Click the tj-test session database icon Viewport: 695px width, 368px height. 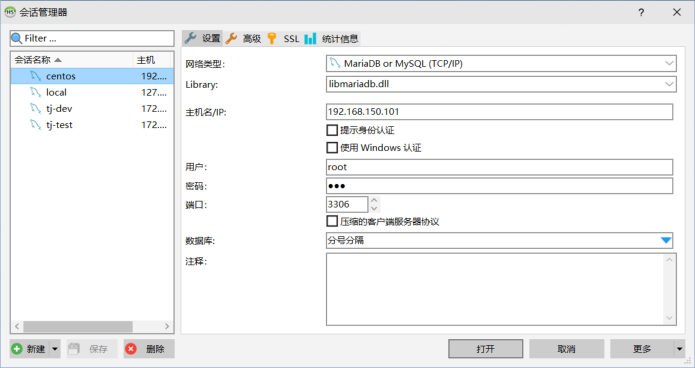pyautogui.click(x=35, y=125)
